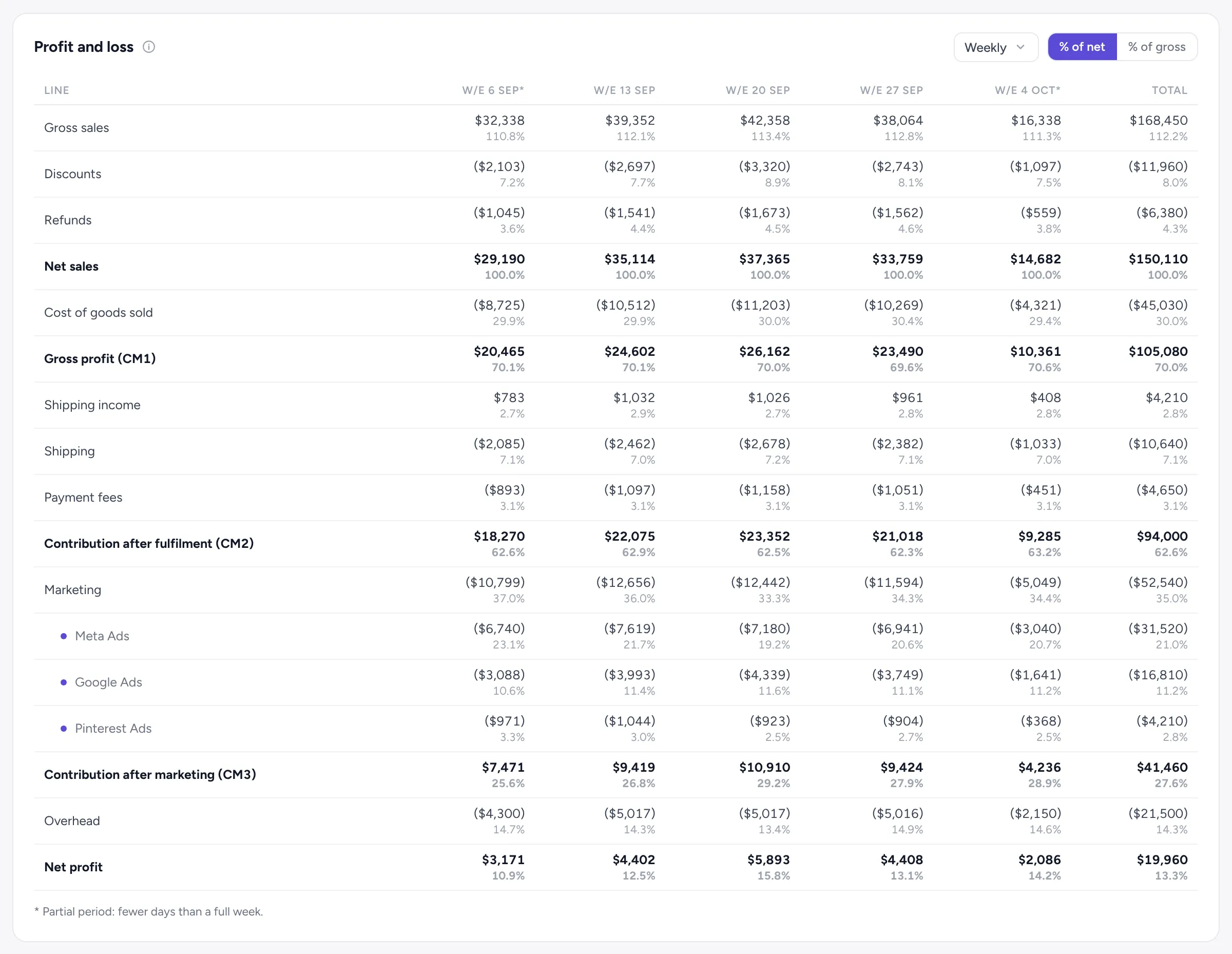
Task: Select the Pinterest Ads sub-row label
Action: pos(113,729)
